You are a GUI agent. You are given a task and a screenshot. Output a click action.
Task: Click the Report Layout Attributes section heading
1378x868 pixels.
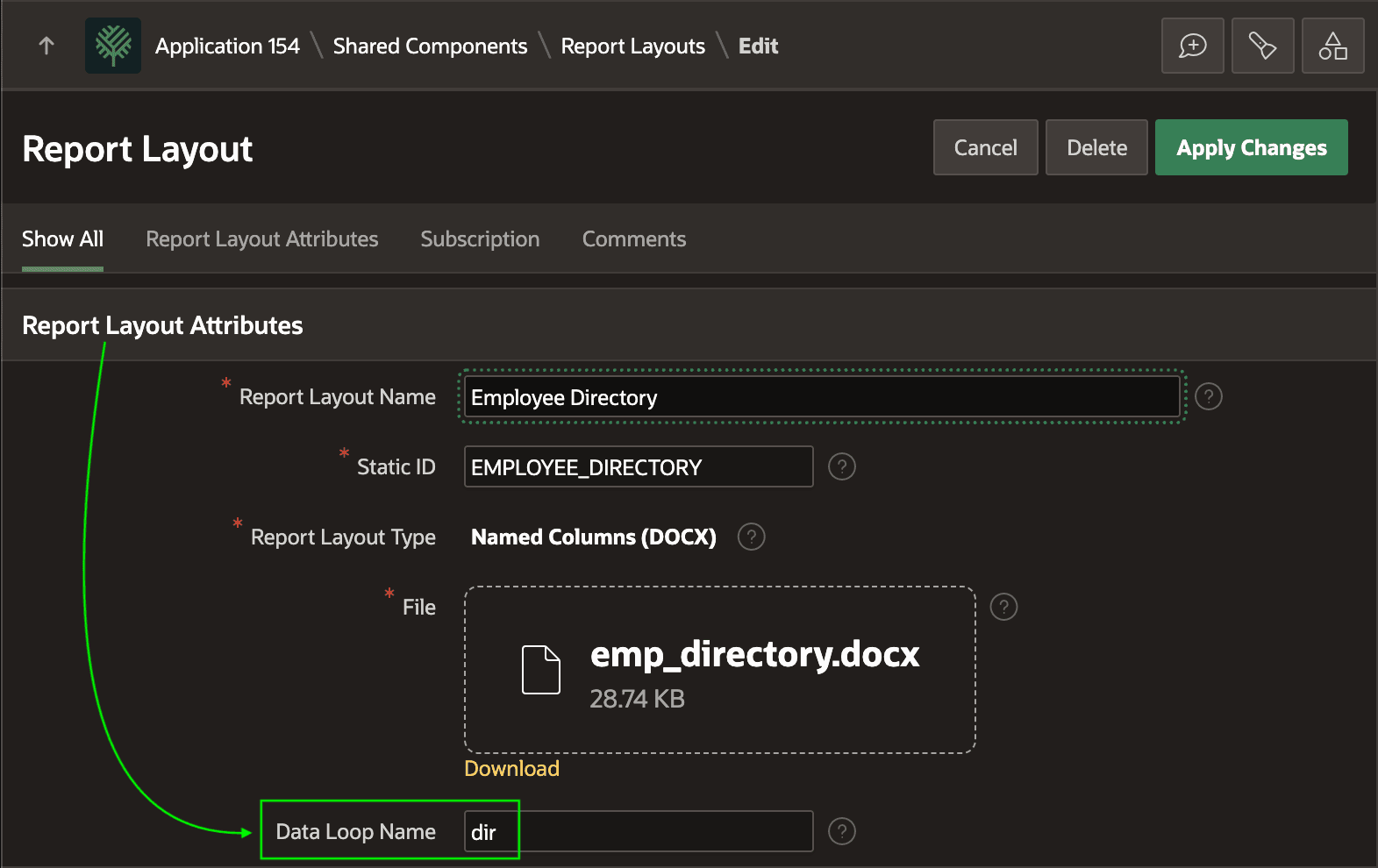pyautogui.click(x=162, y=325)
